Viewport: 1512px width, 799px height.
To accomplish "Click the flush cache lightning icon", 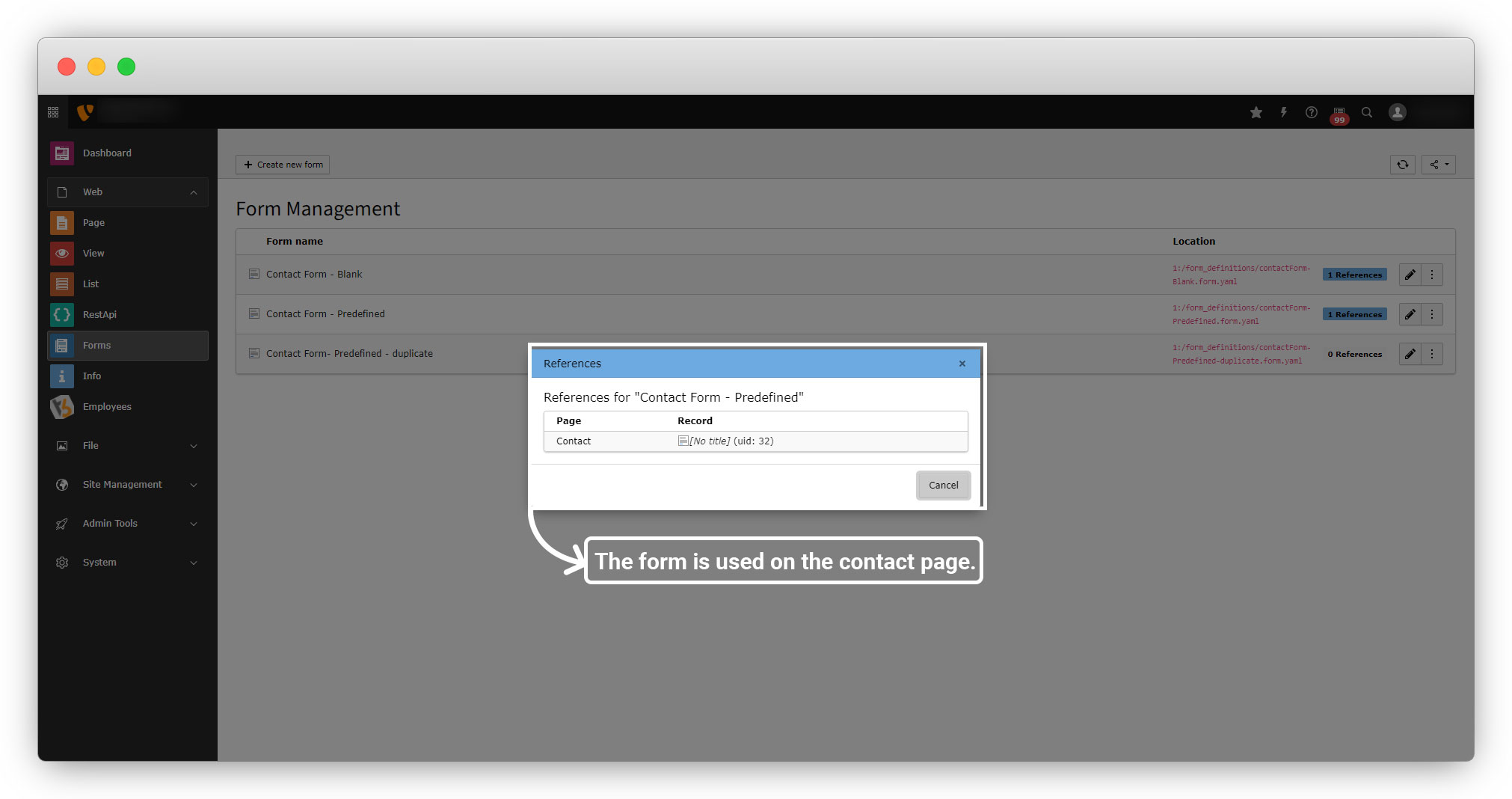I will pyautogui.click(x=1284, y=112).
